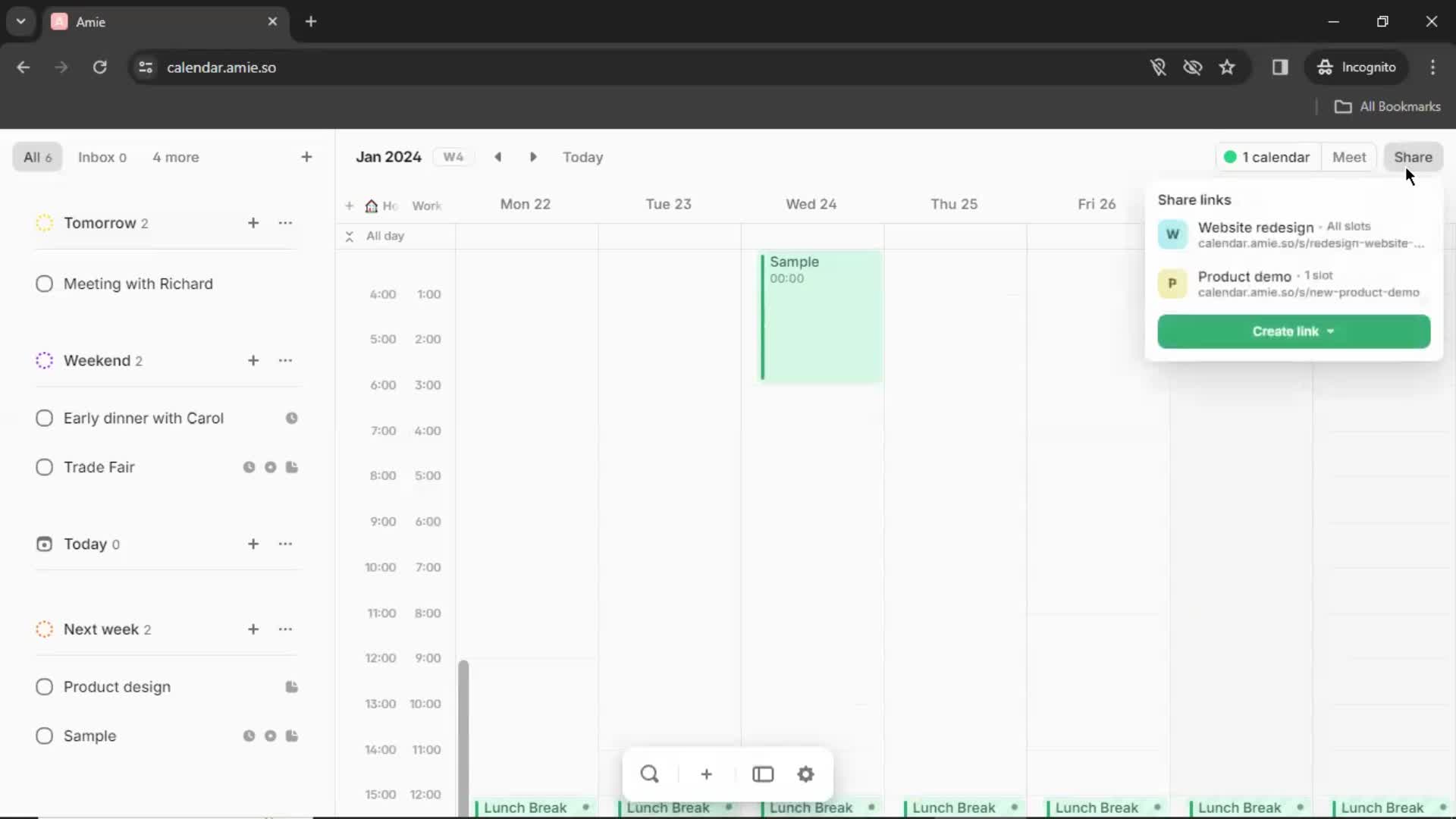Toggle the Today task list expander
This screenshot has width=1456, height=819.
[x=44, y=543]
